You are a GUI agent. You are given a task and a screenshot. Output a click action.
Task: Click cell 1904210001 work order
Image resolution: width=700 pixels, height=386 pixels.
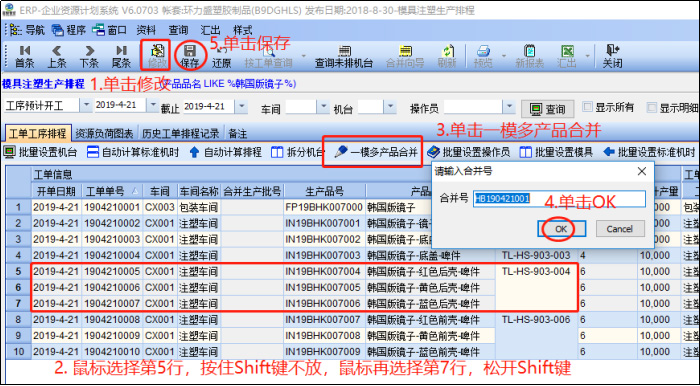112,207
